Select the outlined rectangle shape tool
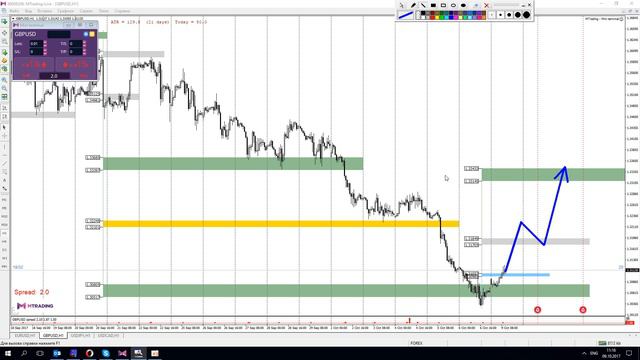This screenshot has height=360, width=640. click(x=443, y=5)
